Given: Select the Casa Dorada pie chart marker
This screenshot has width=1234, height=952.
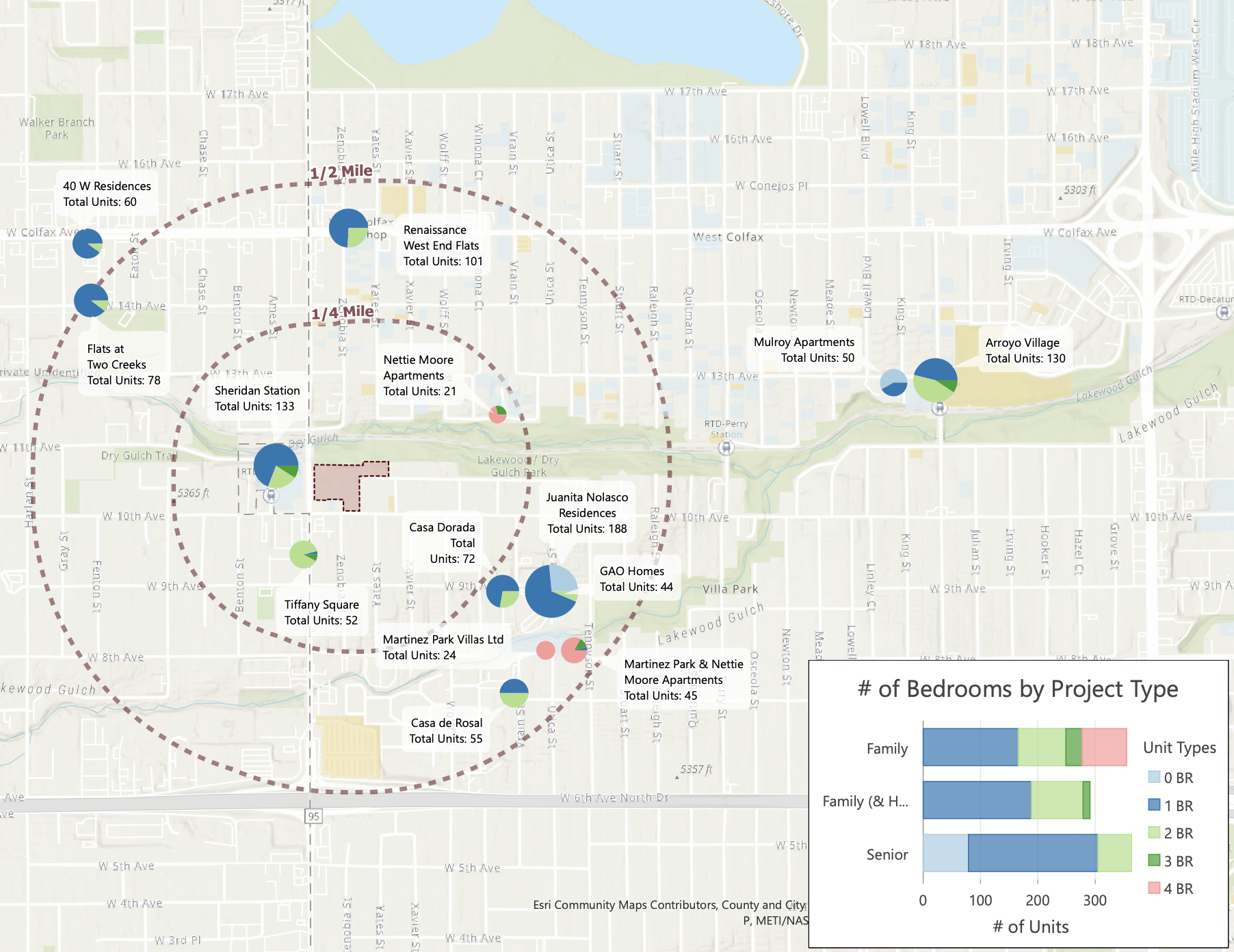Looking at the screenshot, I should tap(503, 591).
